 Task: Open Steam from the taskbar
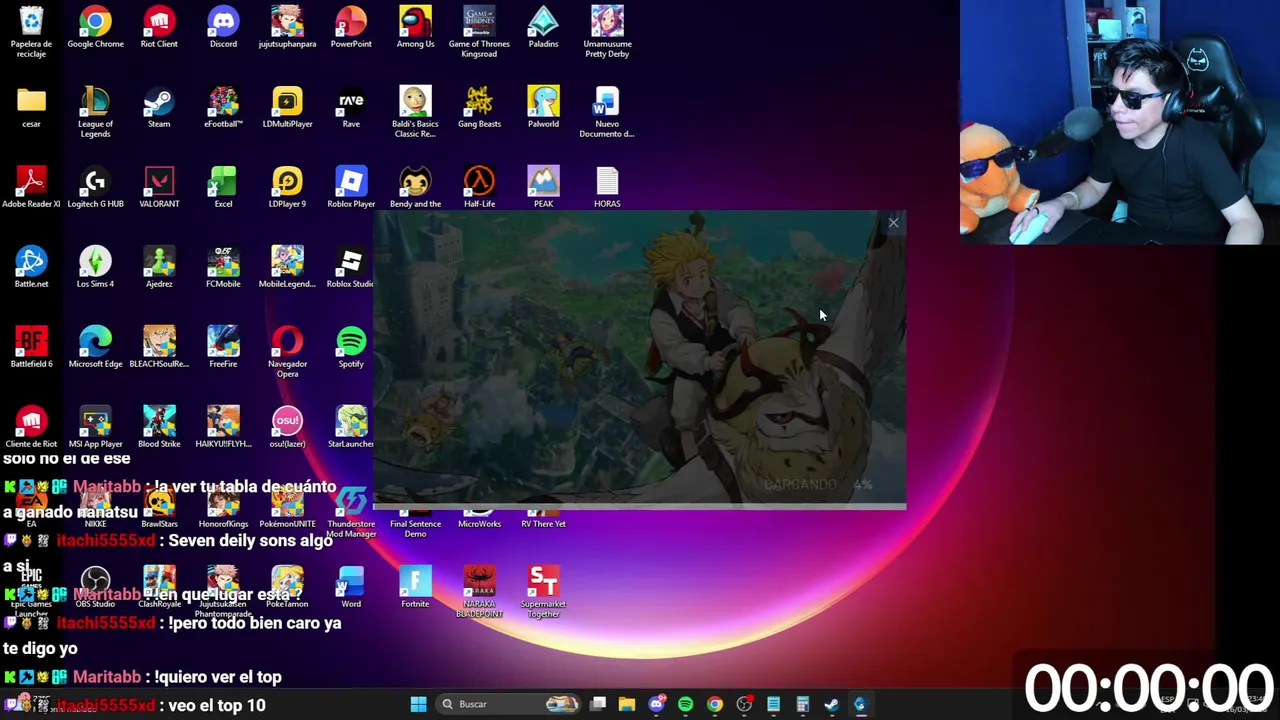click(831, 704)
